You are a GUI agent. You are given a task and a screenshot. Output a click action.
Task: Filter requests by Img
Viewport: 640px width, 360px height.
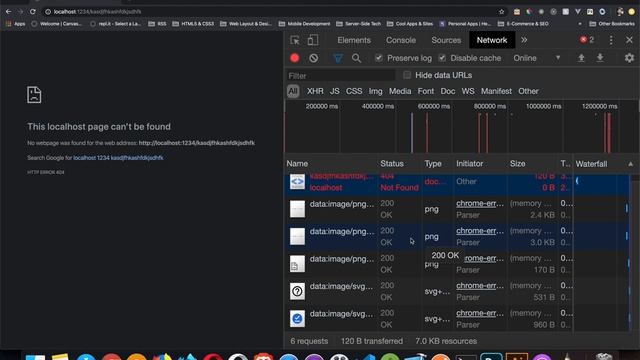click(x=376, y=91)
